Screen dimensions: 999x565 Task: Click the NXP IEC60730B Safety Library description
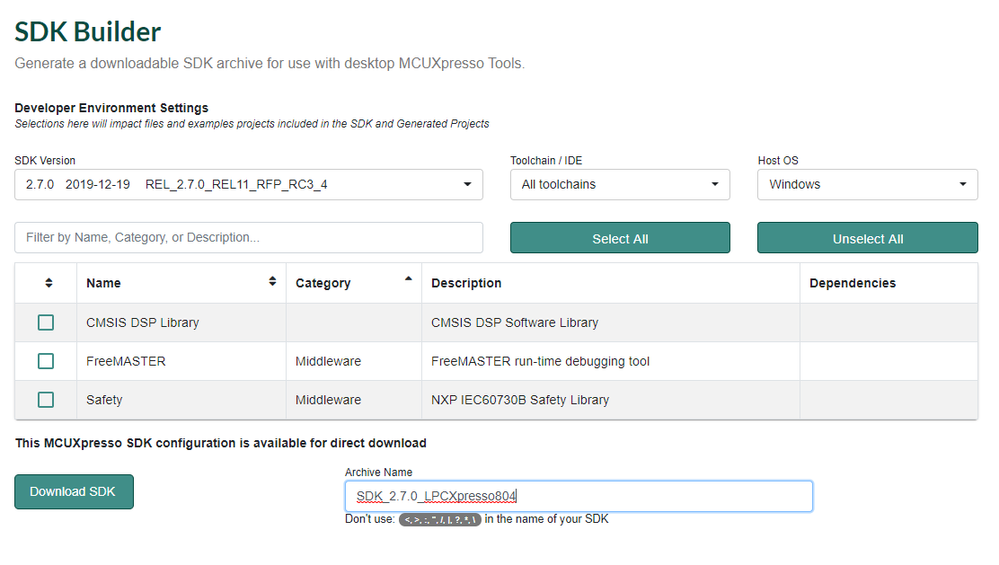[520, 400]
